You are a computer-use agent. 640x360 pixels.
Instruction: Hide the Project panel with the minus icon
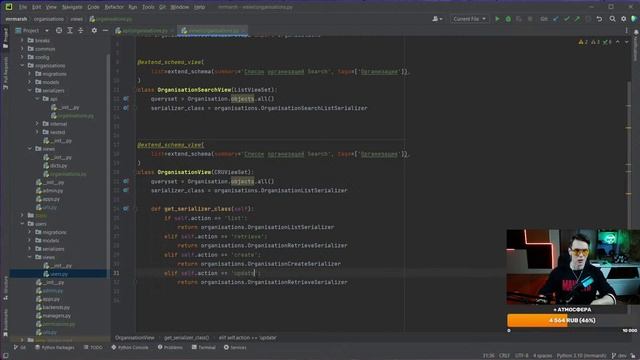pos(105,31)
